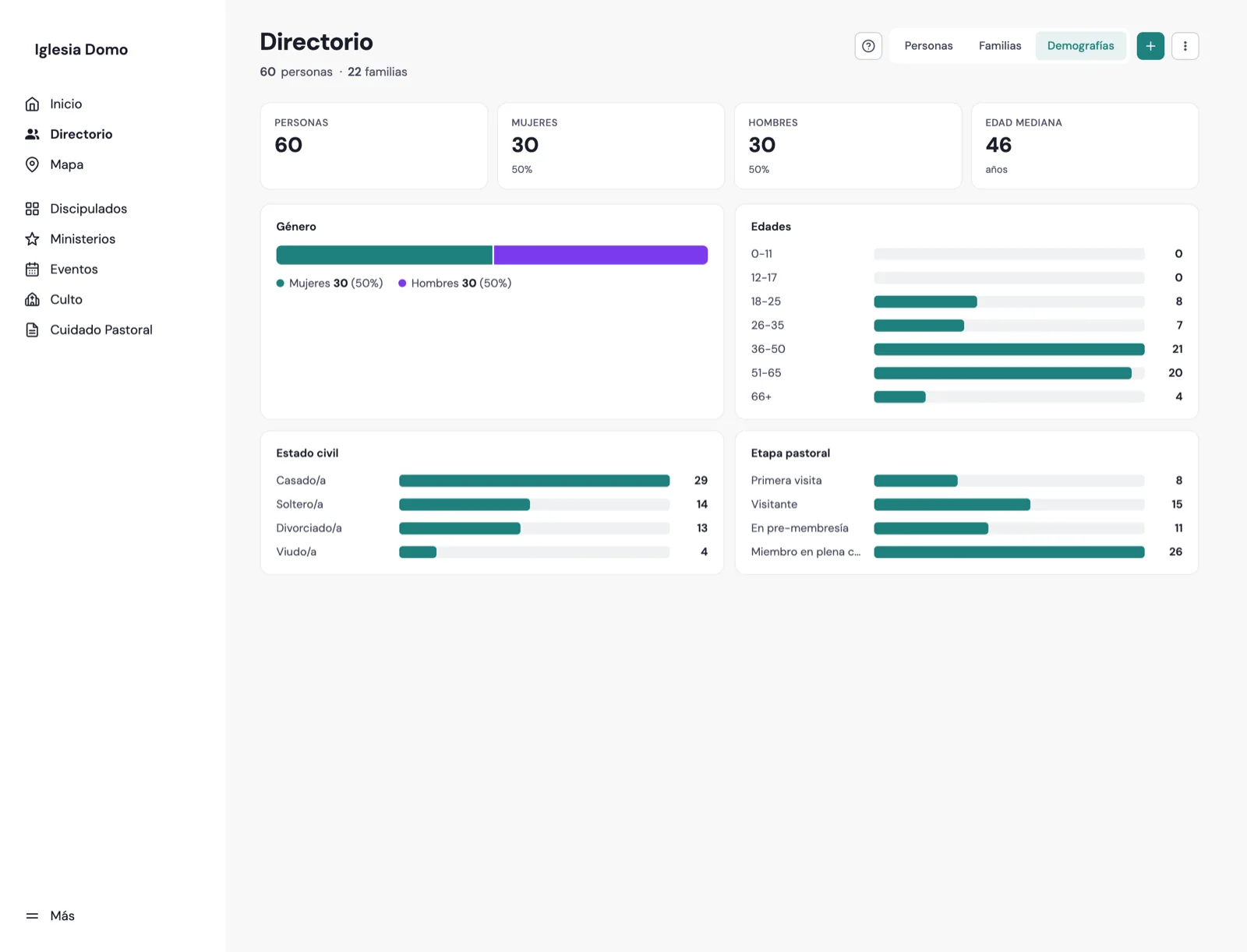The height and width of the screenshot is (952, 1247).
Task: Click the Personas 60 stat card
Action: [374, 146]
